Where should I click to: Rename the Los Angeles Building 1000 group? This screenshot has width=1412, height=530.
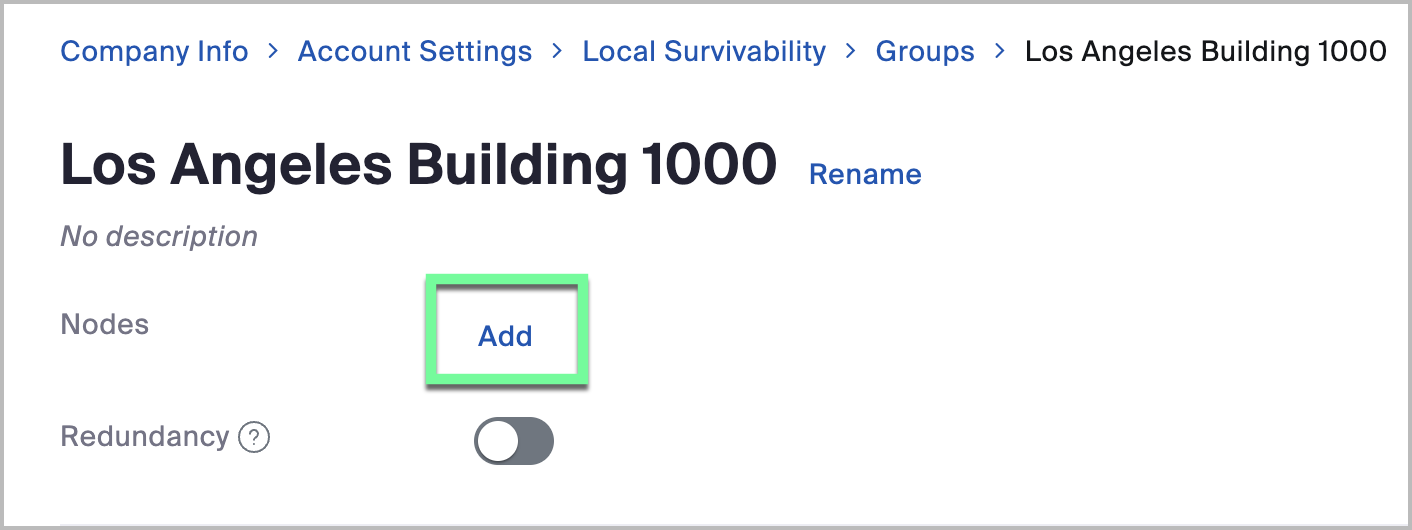click(x=865, y=174)
